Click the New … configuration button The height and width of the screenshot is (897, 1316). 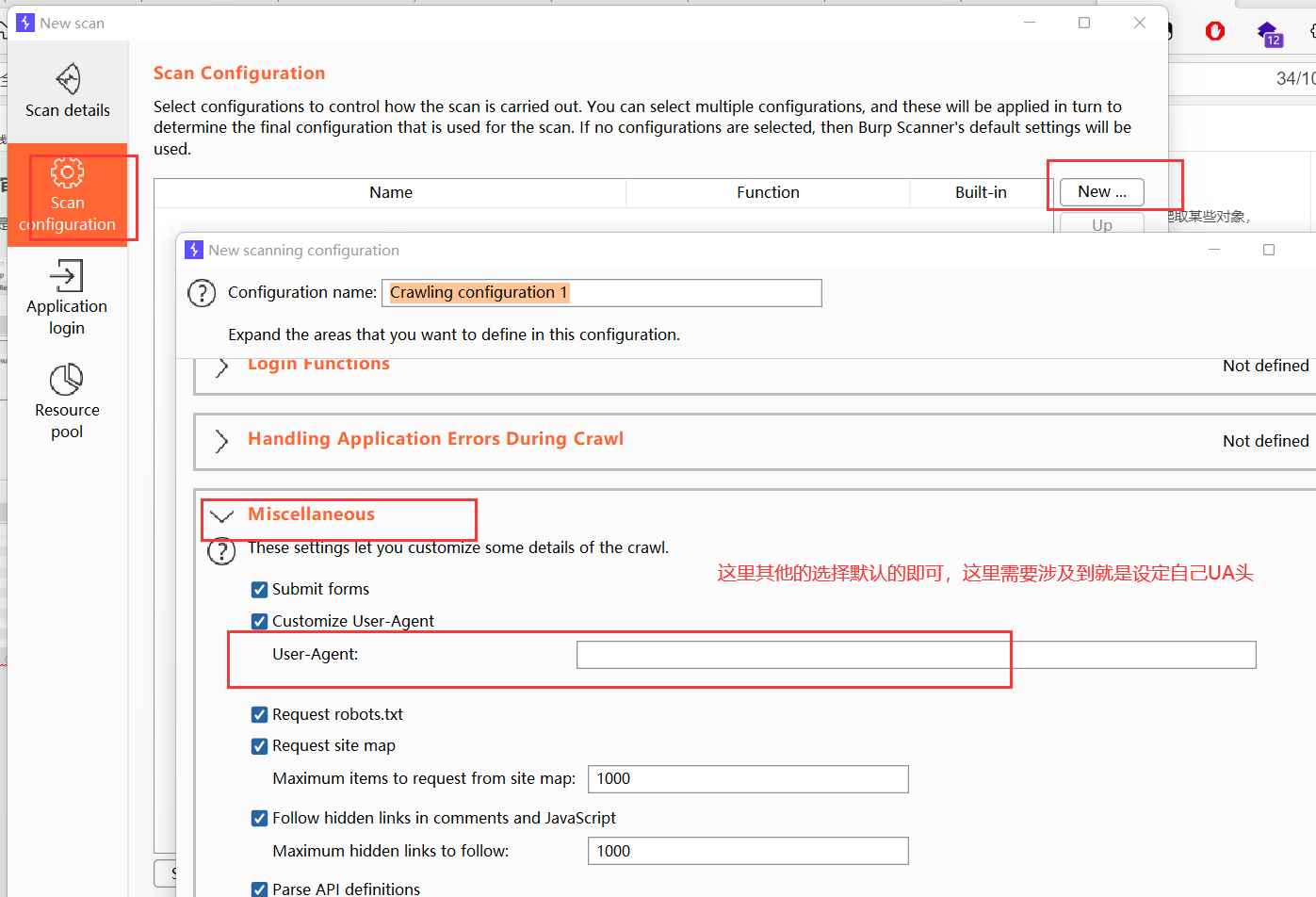click(1101, 192)
